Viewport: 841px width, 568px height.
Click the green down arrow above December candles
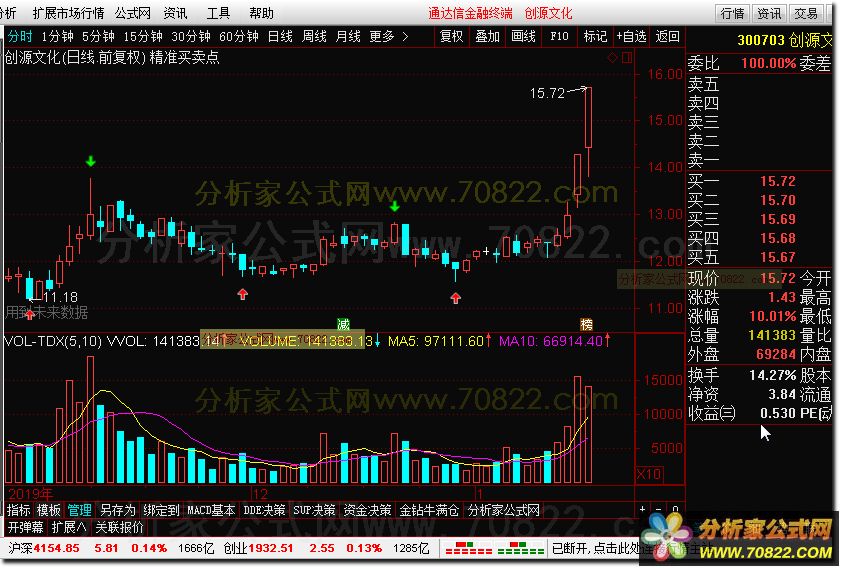tap(395, 206)
